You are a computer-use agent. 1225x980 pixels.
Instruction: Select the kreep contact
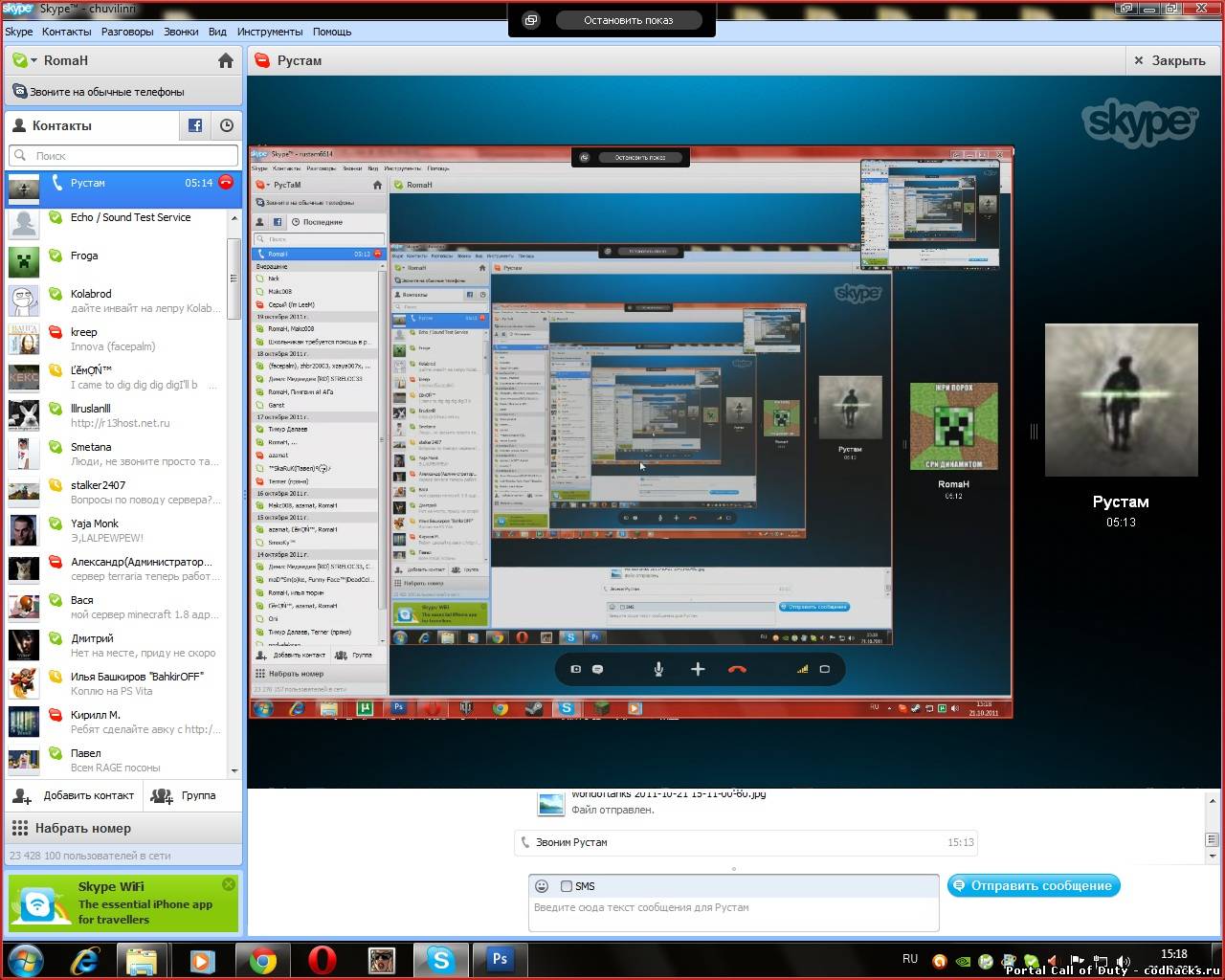click(x=116, y=339)
